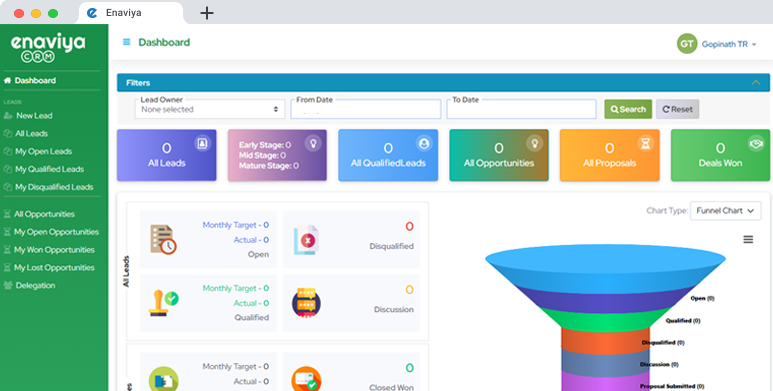Click the green Search button
Viewport: 773px width, 391px height.
pyautogui.click(x=628, y=109)
